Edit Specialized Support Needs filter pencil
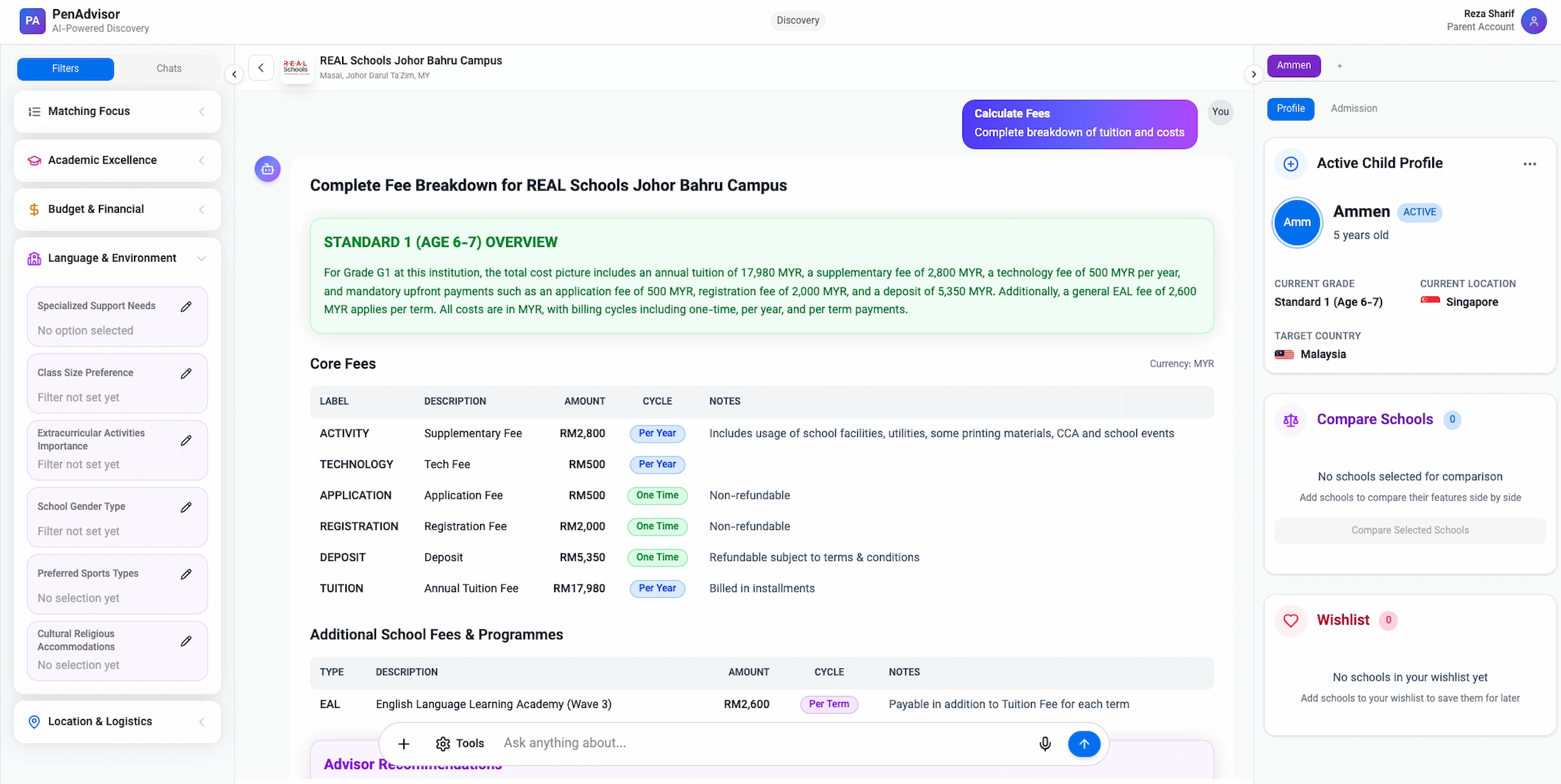Image resolution: width=1561 pixels, height=784 pixels. pos(186,306)
